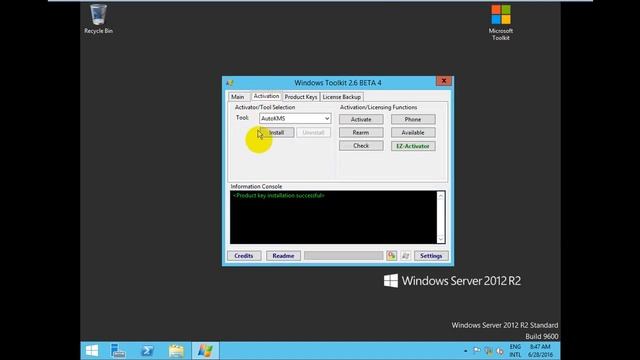Switch to the Product Keys tab

pos(301,97)
